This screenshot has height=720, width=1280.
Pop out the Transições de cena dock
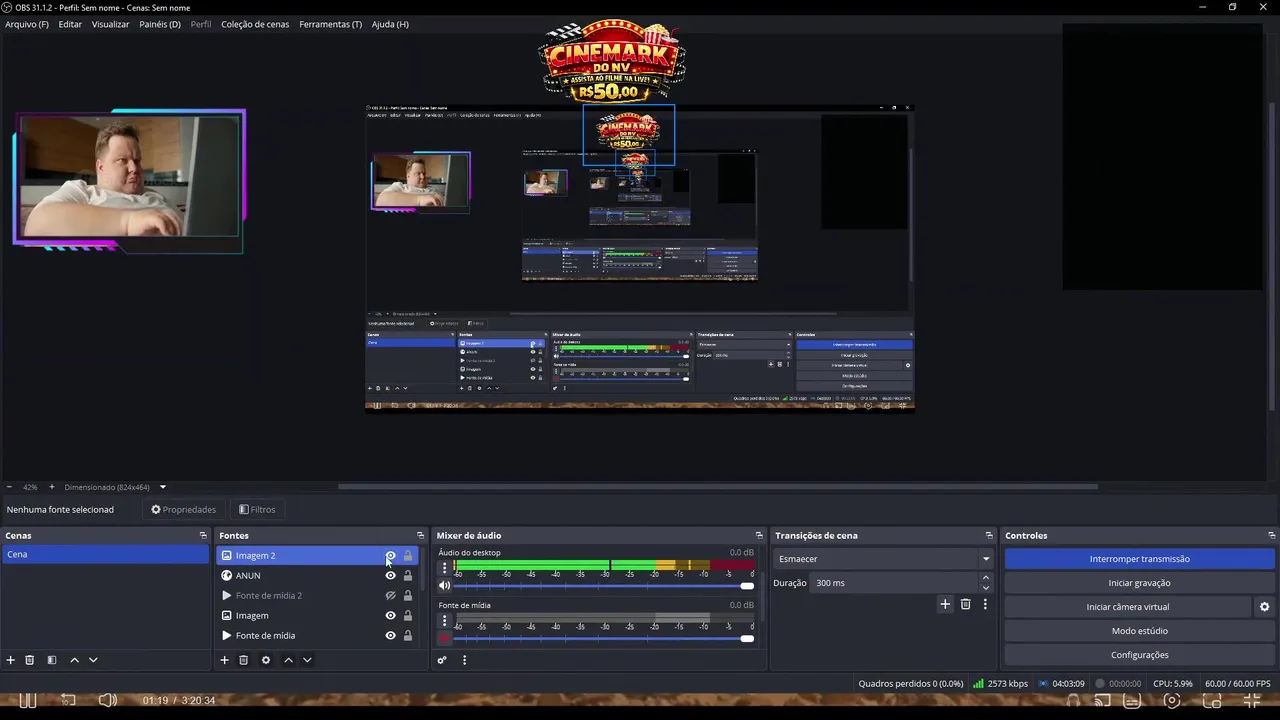989,536
